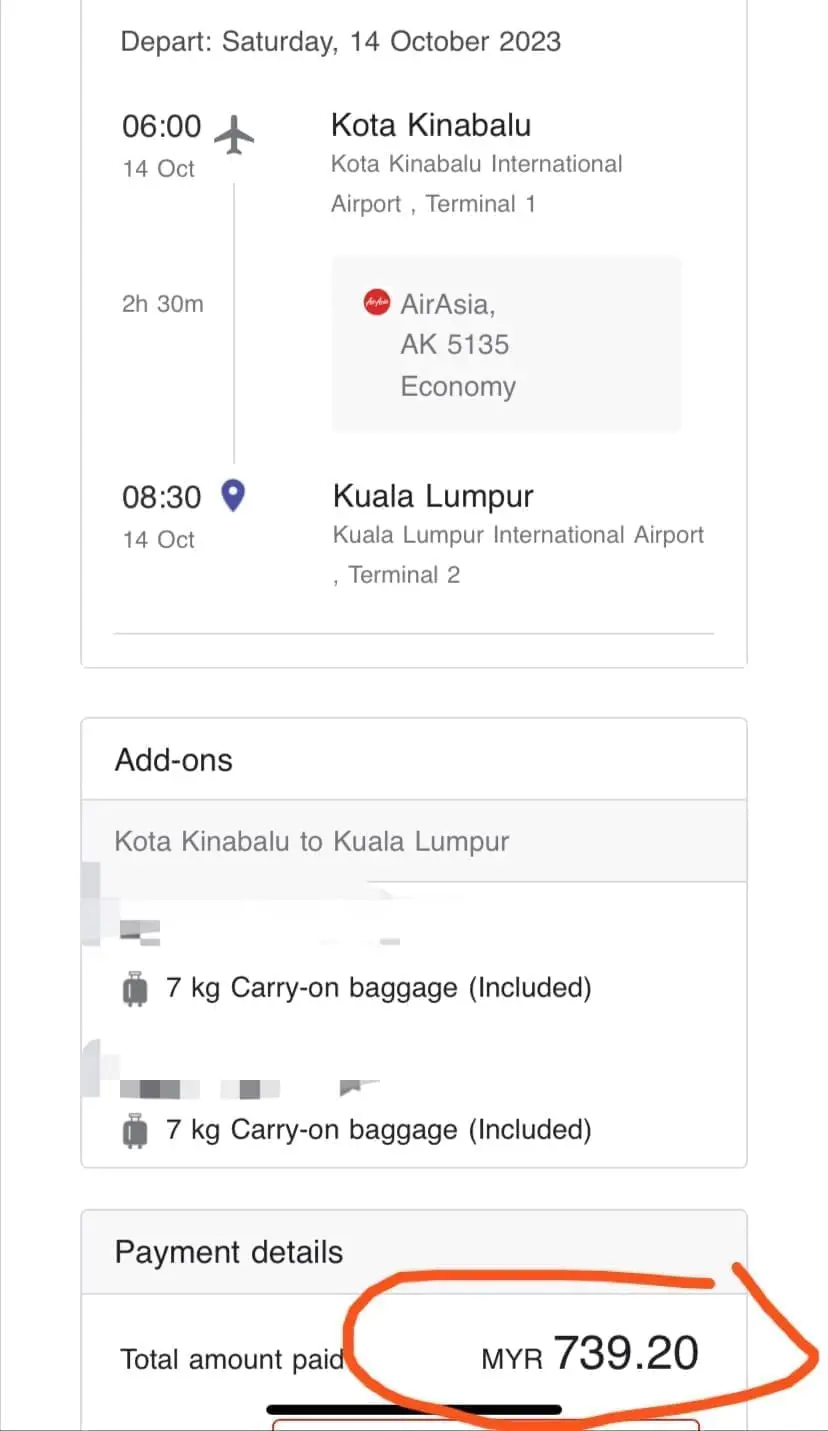Select the AirAsia AK 5135 flight number
The width and height of the screenshot is (828, 1431).
454,344
